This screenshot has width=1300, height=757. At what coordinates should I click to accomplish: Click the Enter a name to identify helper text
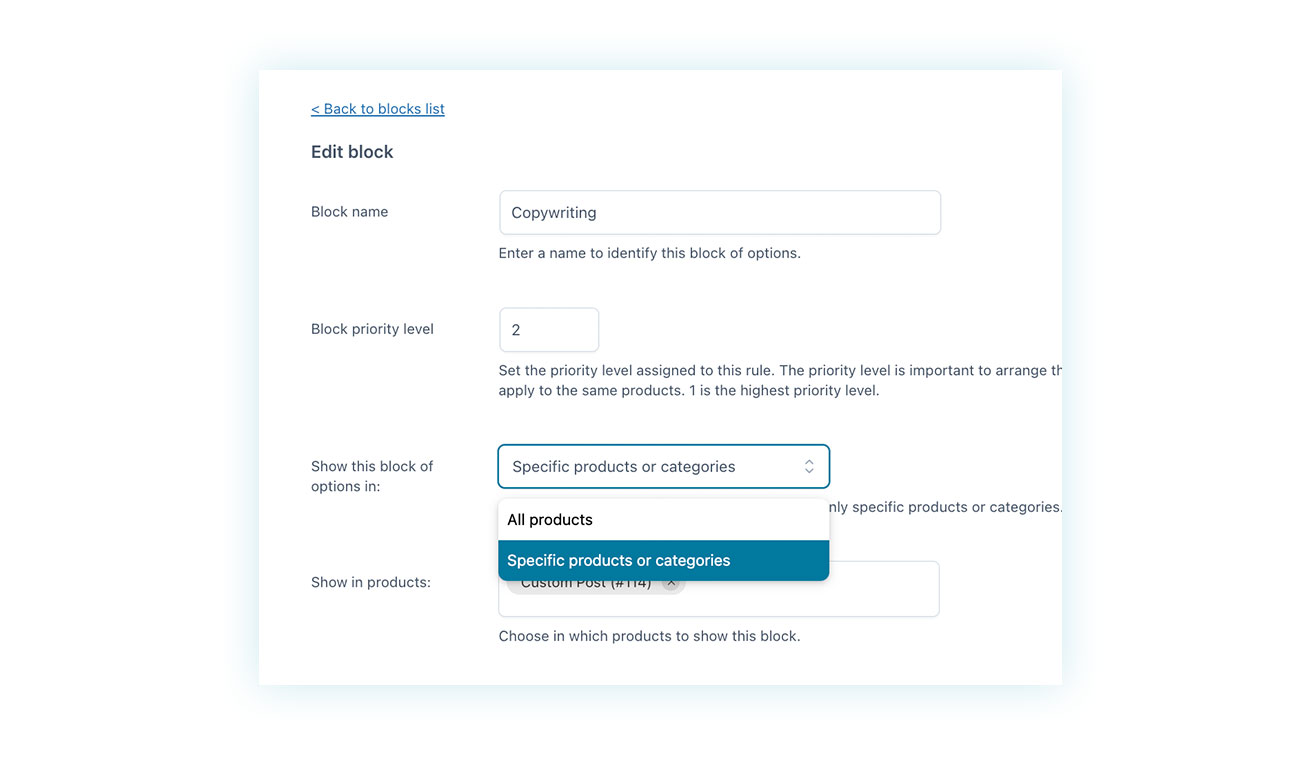(649, 253)
